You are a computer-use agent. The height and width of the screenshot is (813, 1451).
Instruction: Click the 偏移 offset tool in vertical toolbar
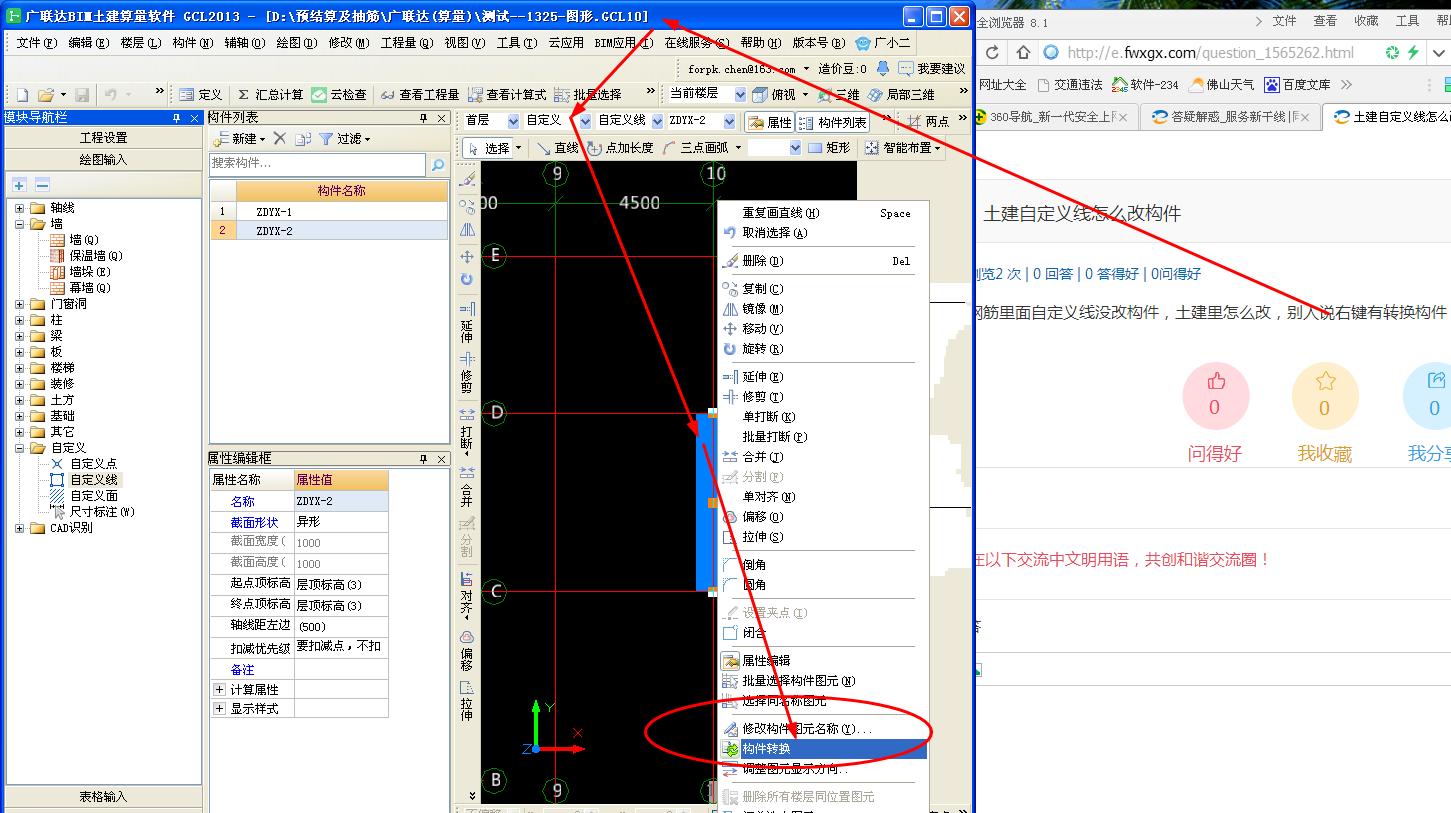click(x=467, y=650)
